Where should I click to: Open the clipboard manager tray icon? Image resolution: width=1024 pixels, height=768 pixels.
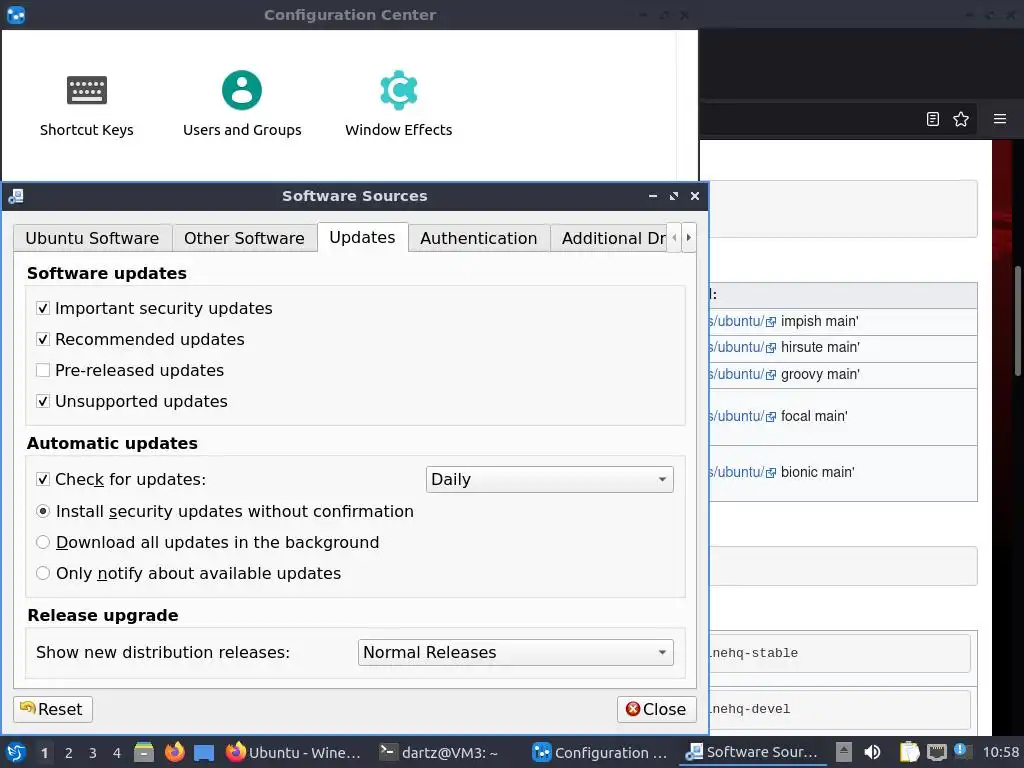pyautogui.click(x=909, y=752)
